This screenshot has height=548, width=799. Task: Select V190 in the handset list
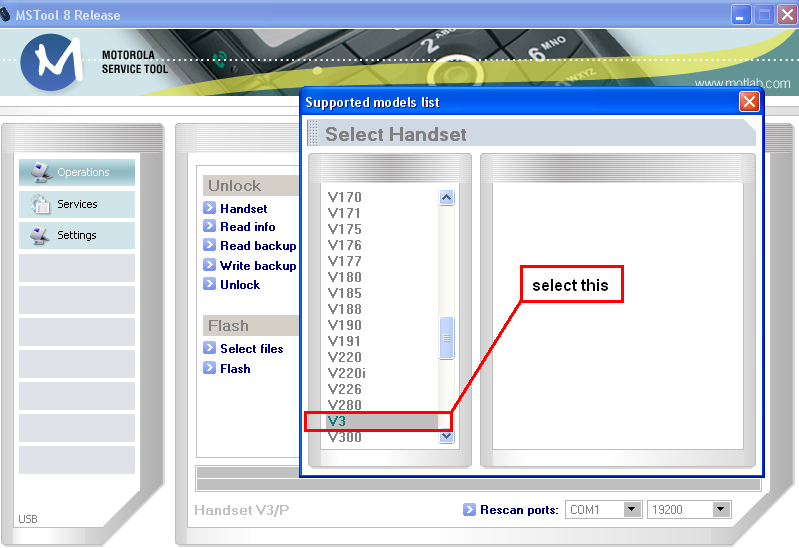coord(344,325)
